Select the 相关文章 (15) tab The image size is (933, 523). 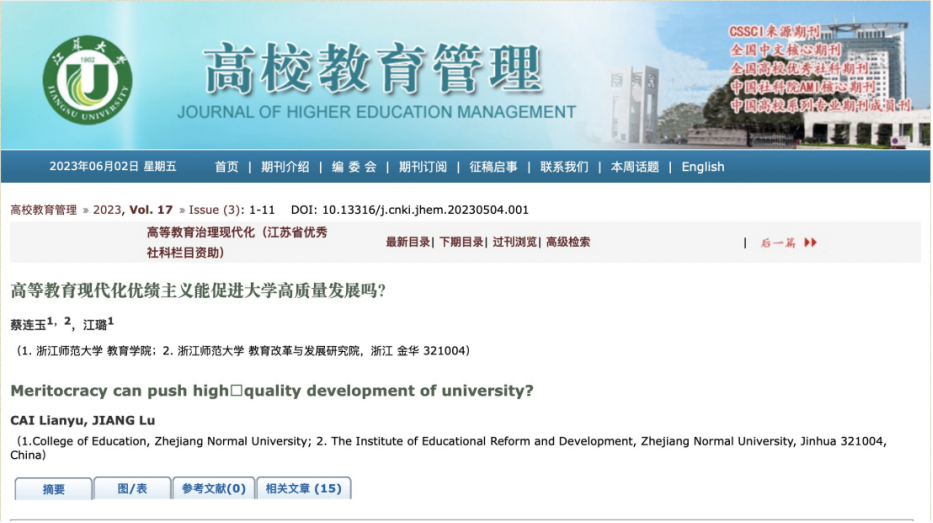click(303, 489)
